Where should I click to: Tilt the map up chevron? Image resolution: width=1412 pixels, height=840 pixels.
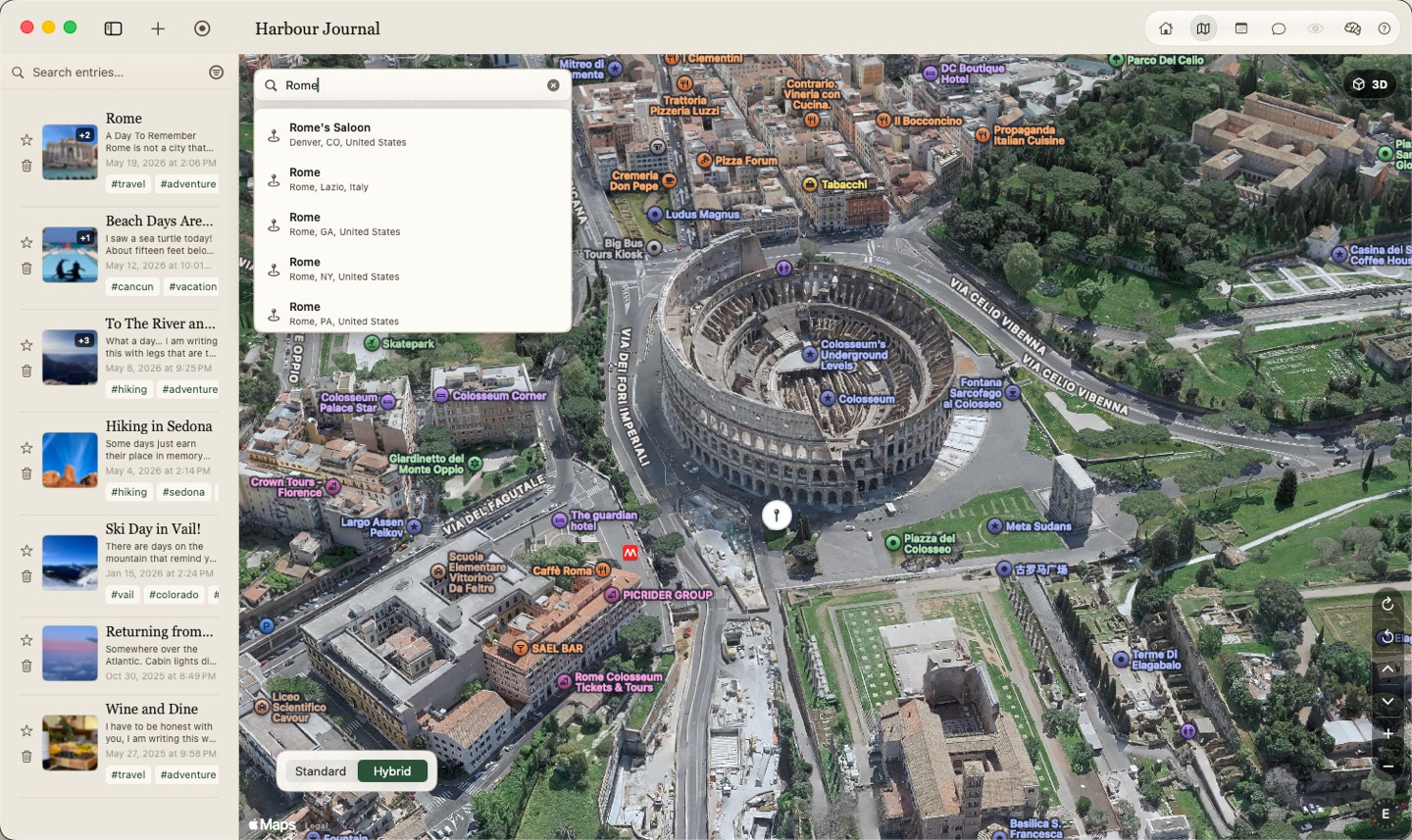point(1387,669)
